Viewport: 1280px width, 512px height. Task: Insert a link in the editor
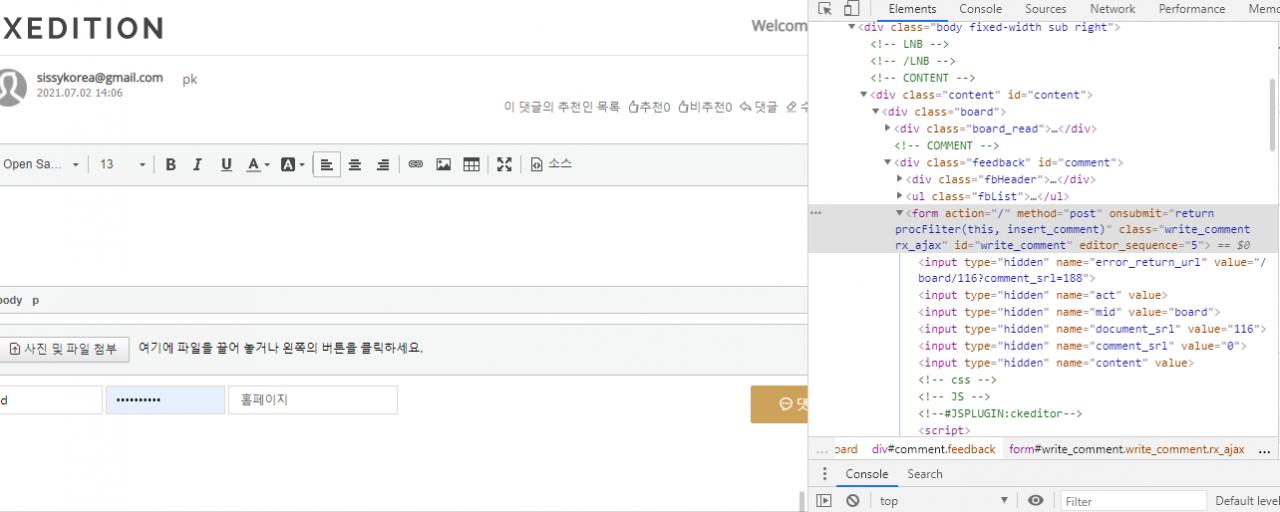pos(415,165)
